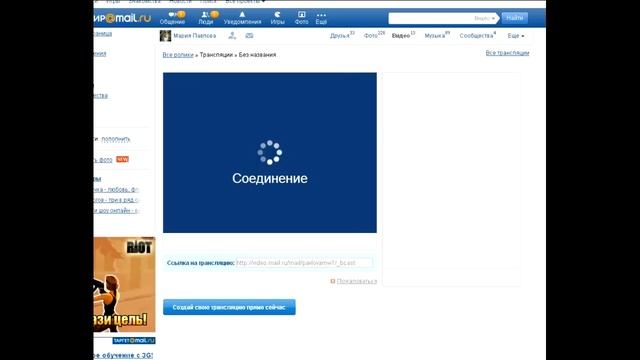The width and height of the screenshot is (640, 360).
Task: Open the Общение chat icon in header
Action: click(x=172, y=18)
